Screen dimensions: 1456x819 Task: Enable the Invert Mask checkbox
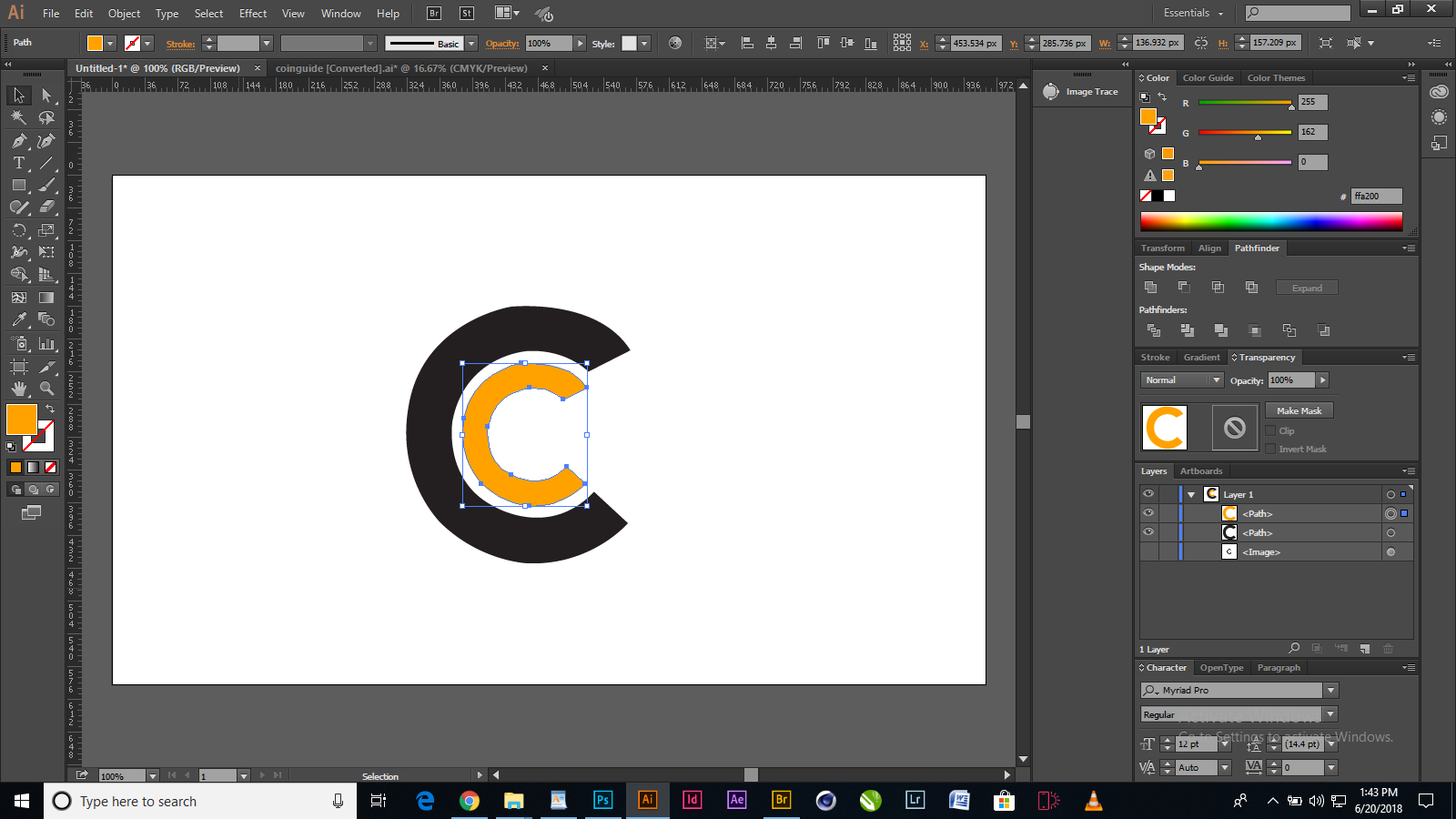pos(1271,449)
